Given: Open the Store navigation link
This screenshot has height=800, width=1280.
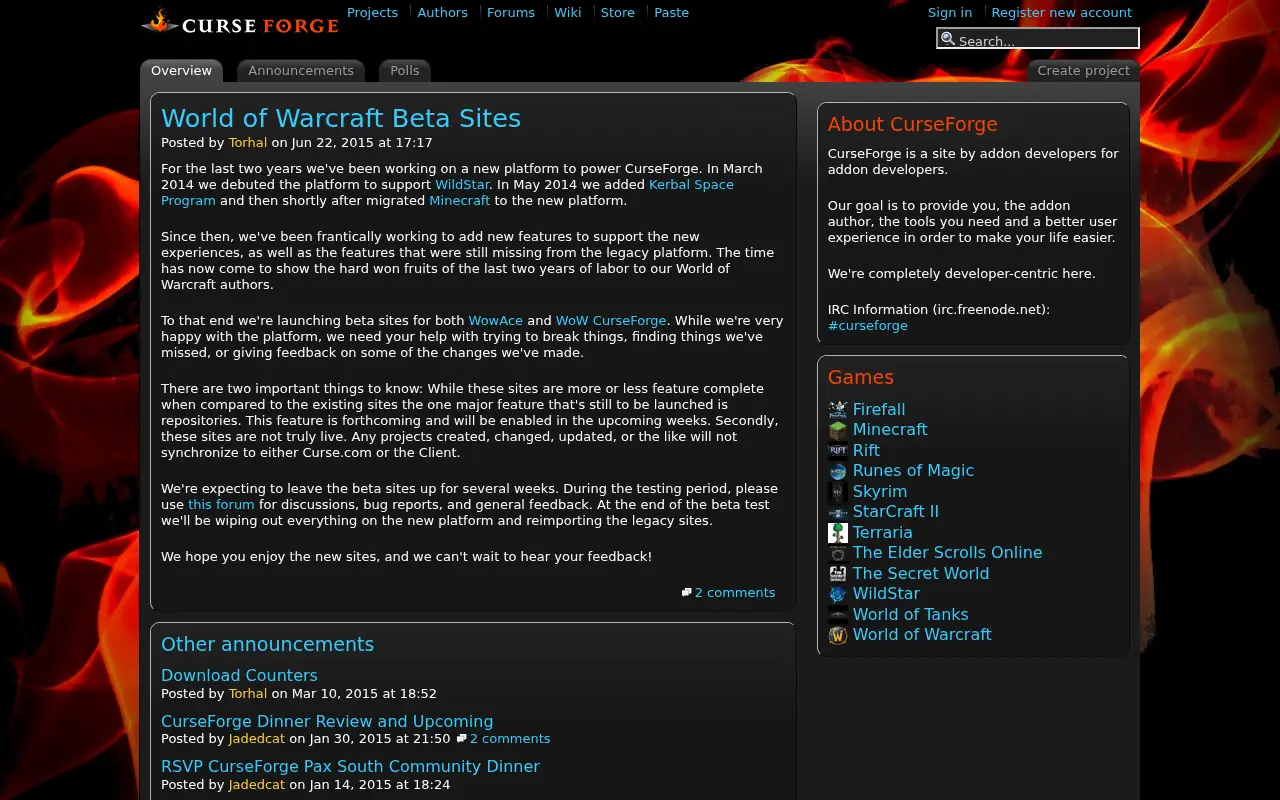Looking at the screenshot, I should 618,13.
